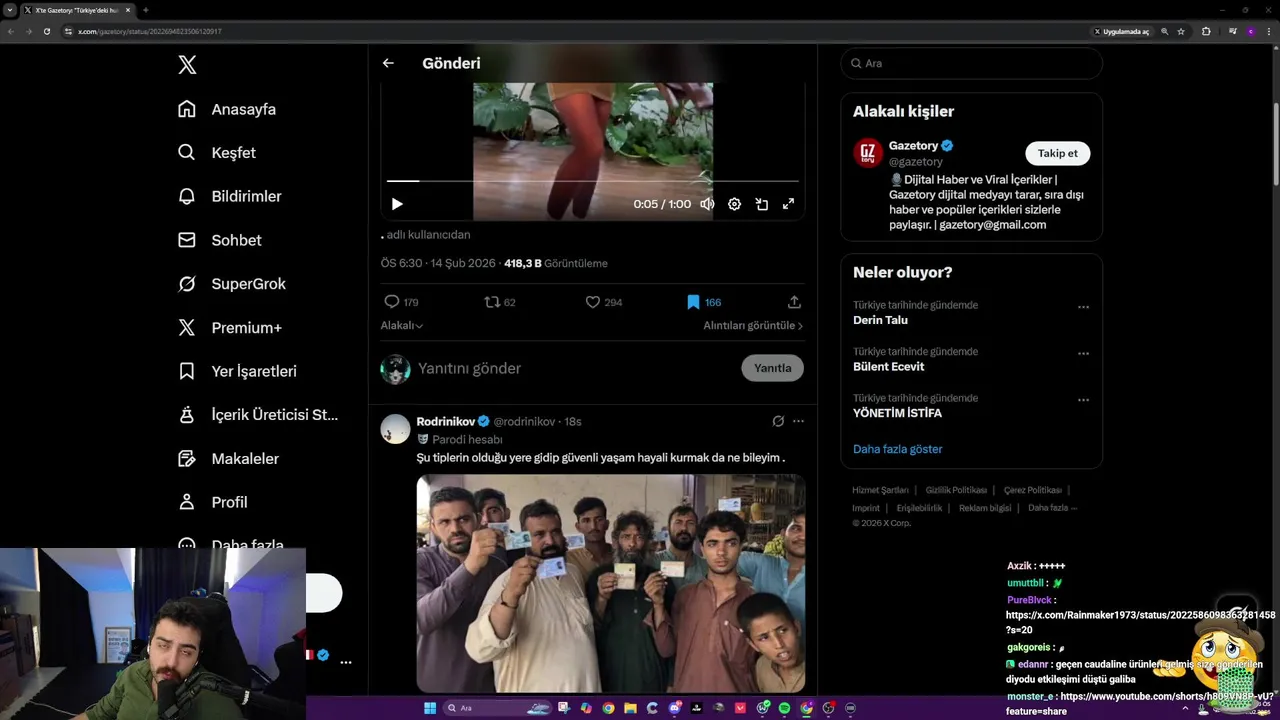Open browser extensions puzzle icon
1280x720 pixels.
pos(1206,31)
